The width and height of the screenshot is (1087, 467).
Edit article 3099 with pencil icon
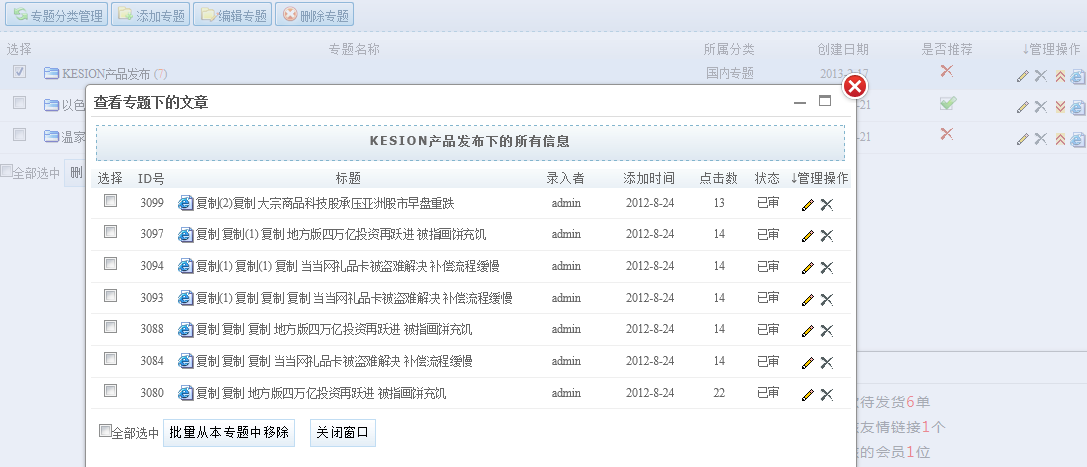click(807, 204)
